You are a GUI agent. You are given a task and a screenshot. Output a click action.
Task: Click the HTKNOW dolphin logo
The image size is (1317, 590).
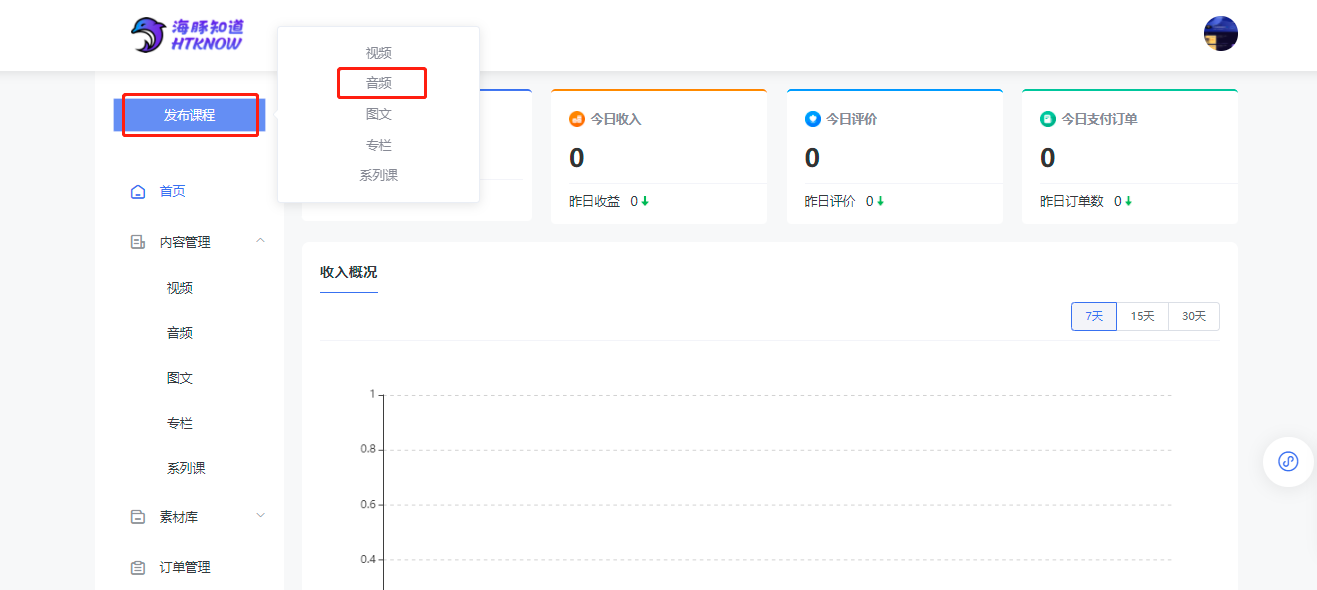pyautogui.click(x=187, y=35)
